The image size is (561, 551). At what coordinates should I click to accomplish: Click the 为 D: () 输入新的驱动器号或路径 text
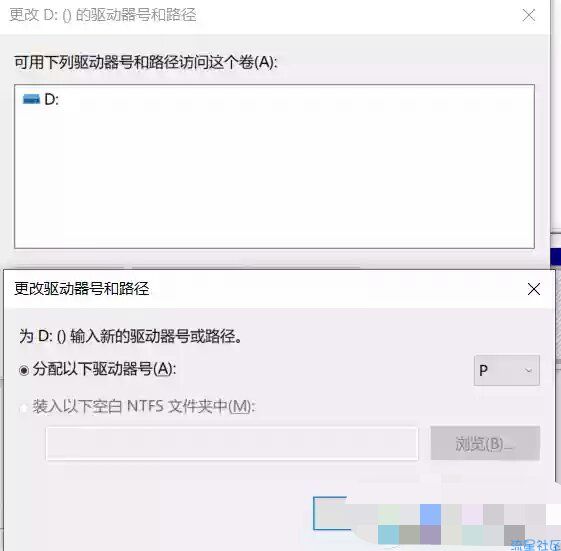click(x=131, y=336)
